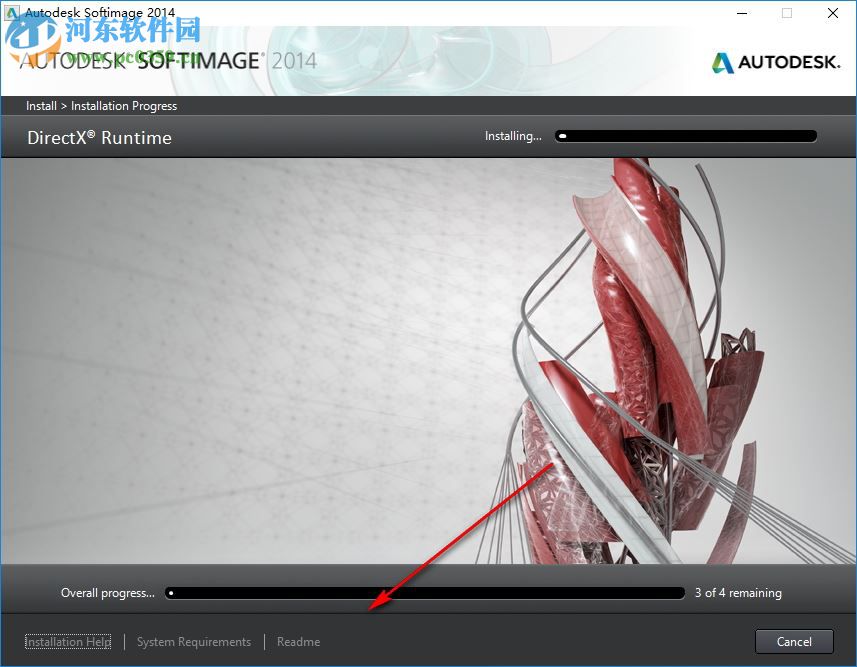The image size is (857, 667).
Task: Click the Softimage spiral artwork image
Action: point(620,360)
